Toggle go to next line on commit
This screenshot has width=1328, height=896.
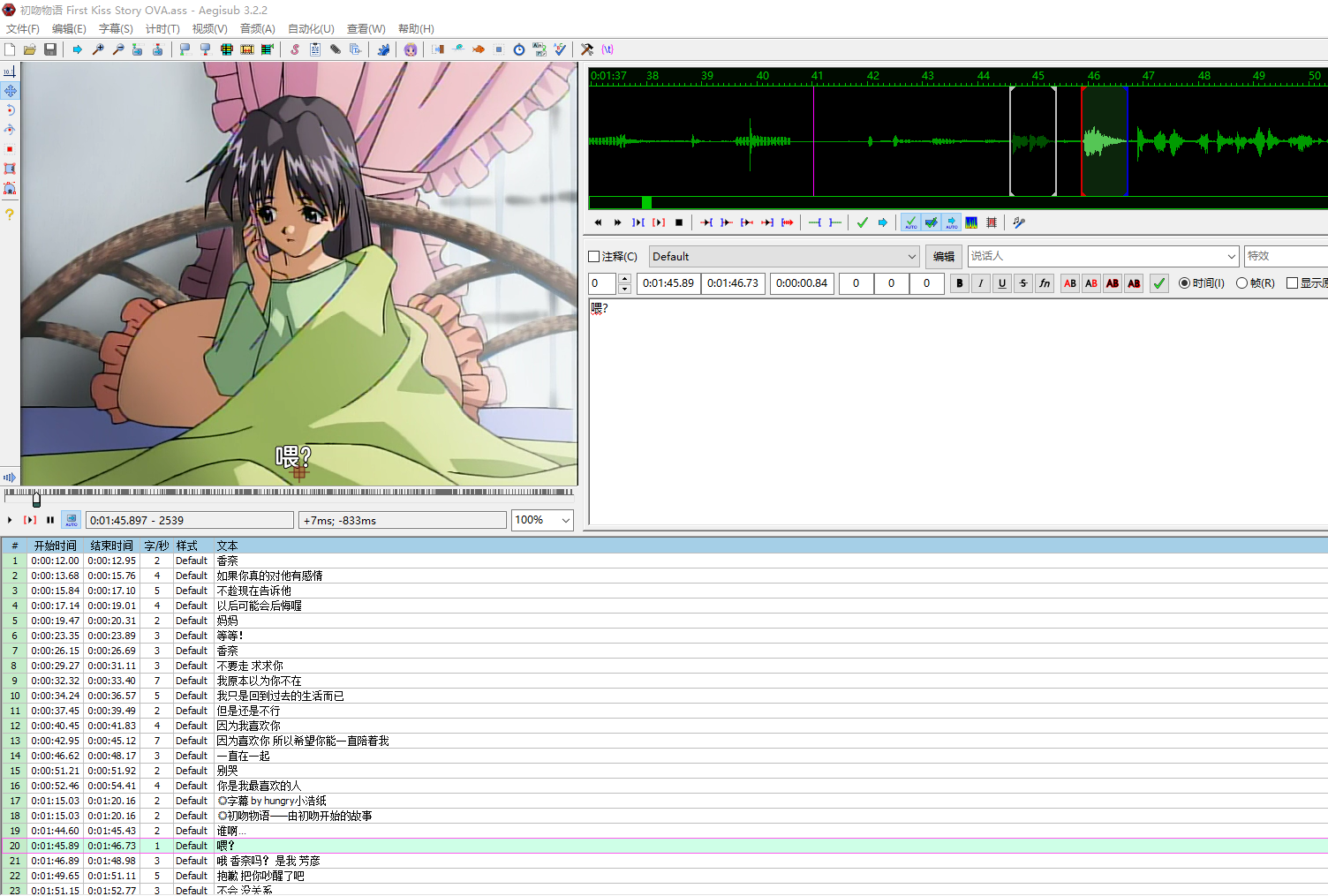tap(931, 222)
